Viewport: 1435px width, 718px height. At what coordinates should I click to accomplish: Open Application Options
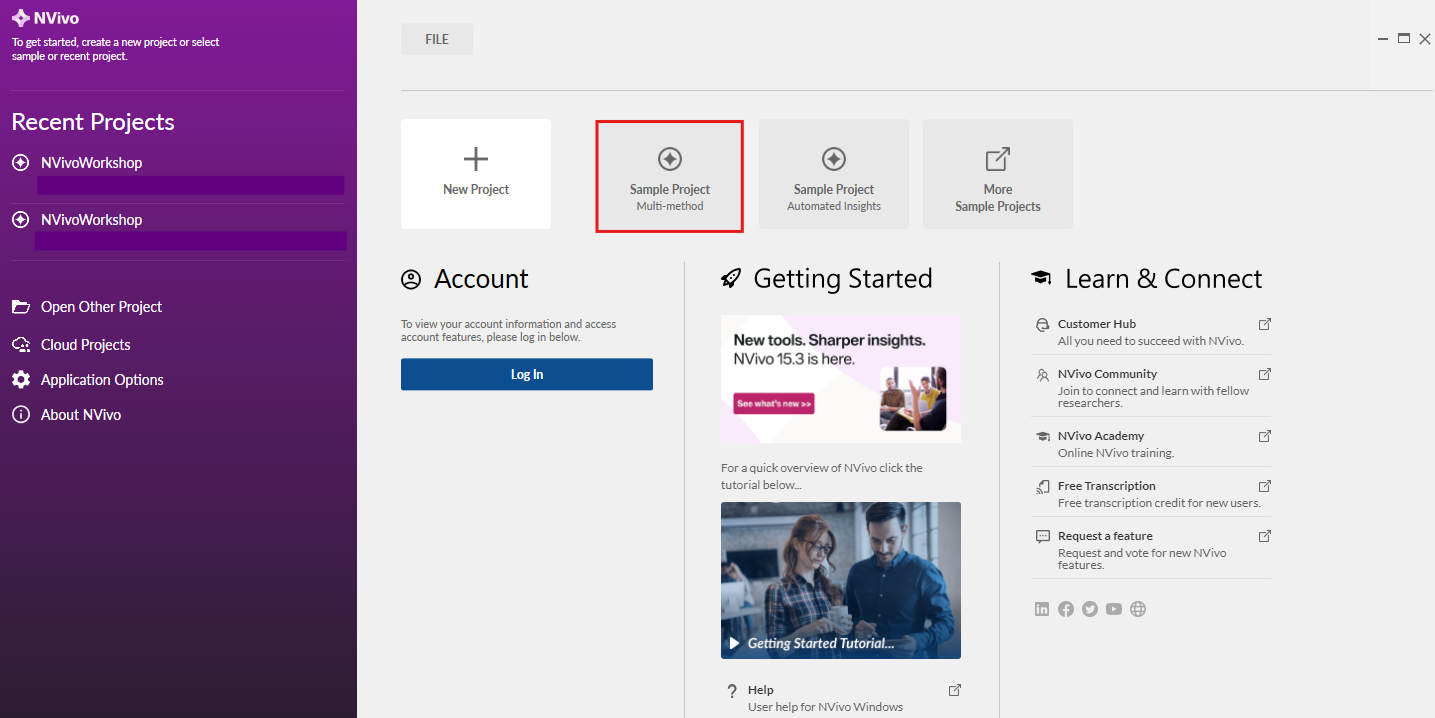tap(102, 380)
